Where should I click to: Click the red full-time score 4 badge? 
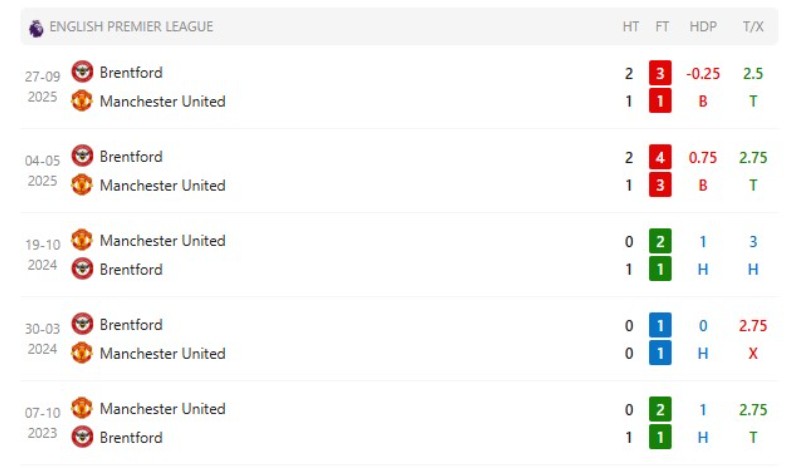661,157
